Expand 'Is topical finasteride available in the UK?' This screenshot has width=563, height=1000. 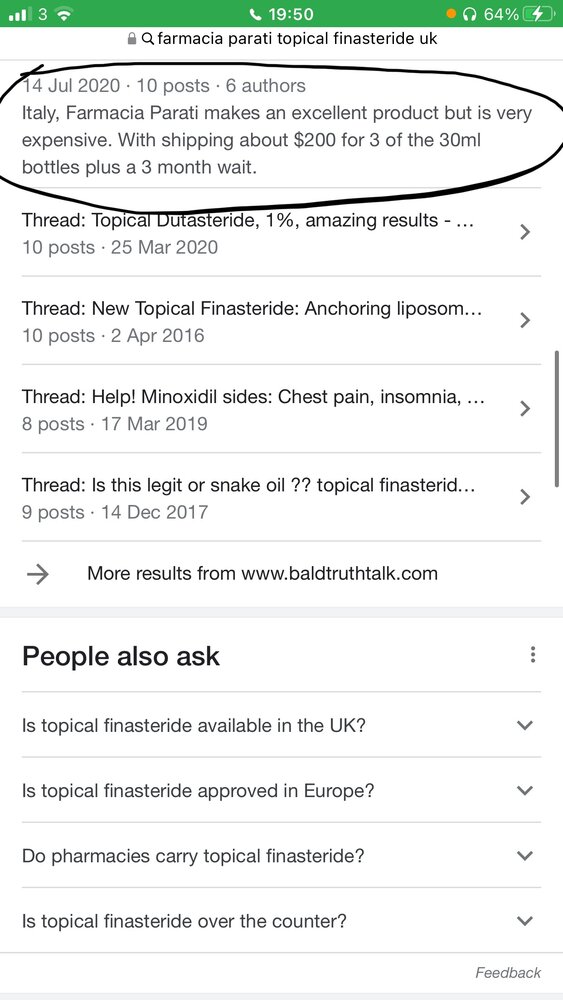281,725
